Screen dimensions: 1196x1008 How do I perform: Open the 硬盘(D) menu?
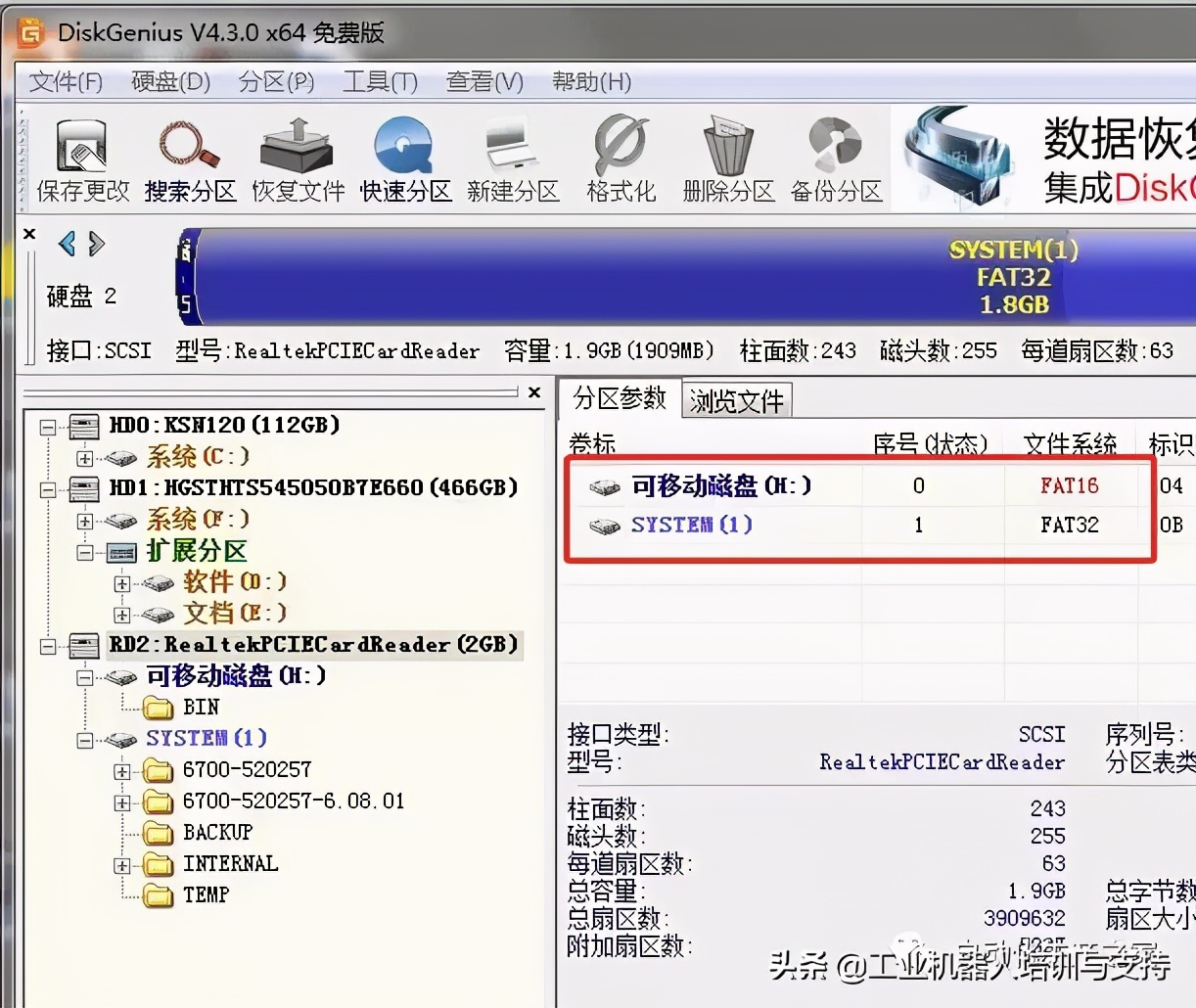171,81
